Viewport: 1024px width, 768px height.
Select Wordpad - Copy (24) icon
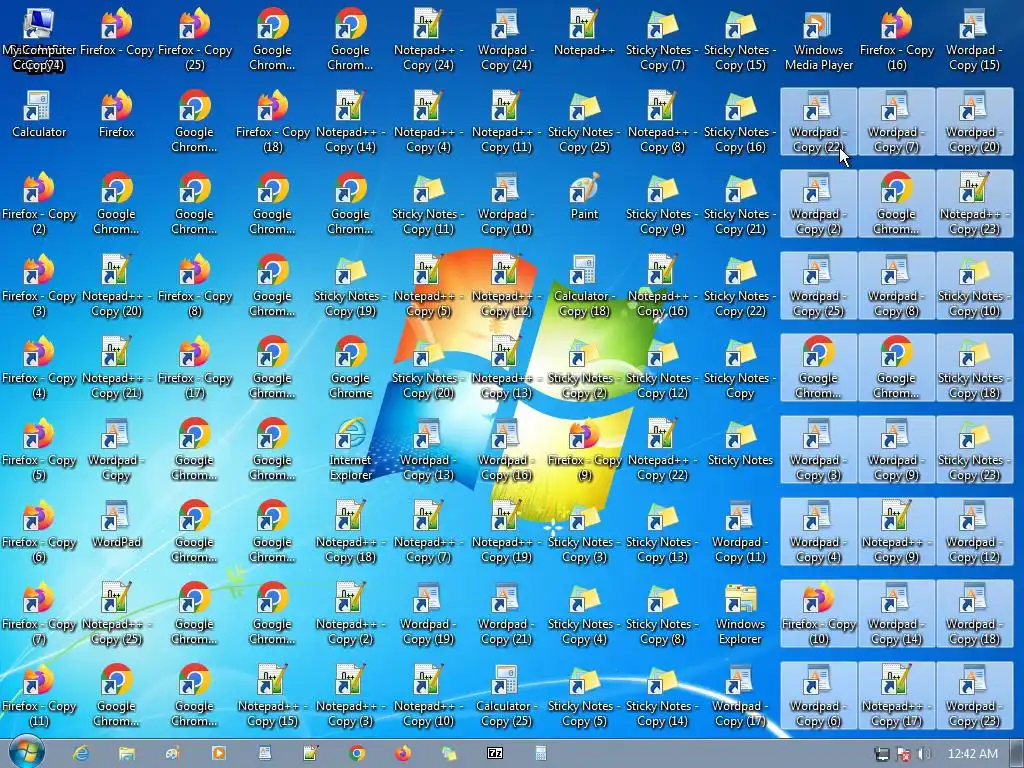[505, 40]
